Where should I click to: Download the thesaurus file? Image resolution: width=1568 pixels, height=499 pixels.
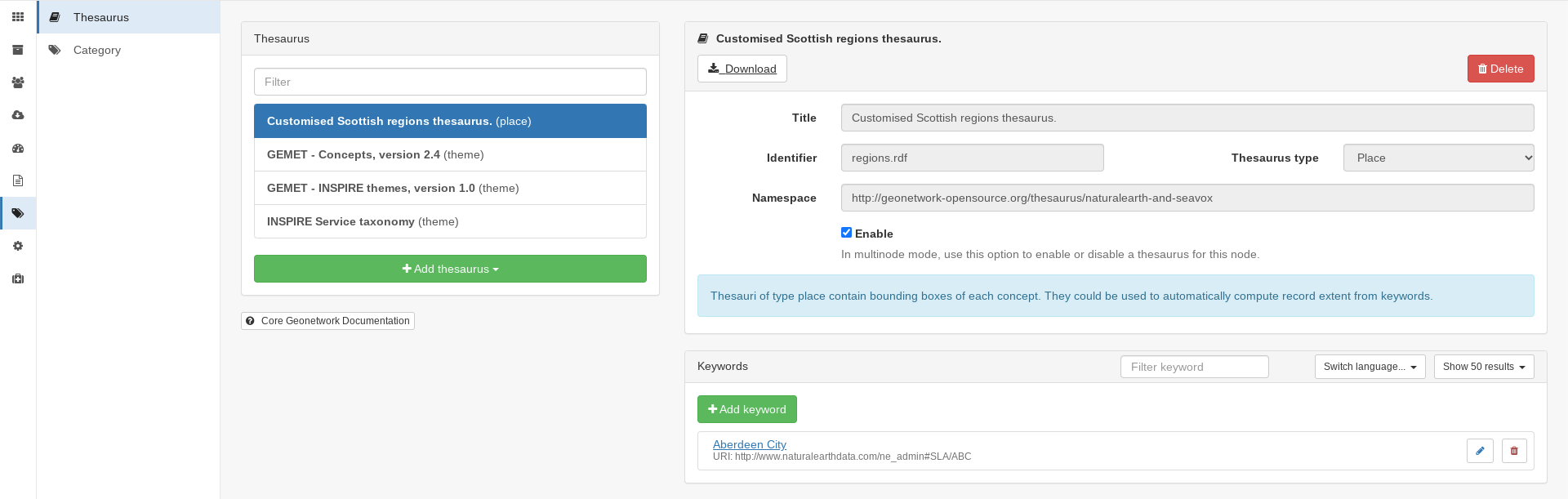tap(742, 69)
